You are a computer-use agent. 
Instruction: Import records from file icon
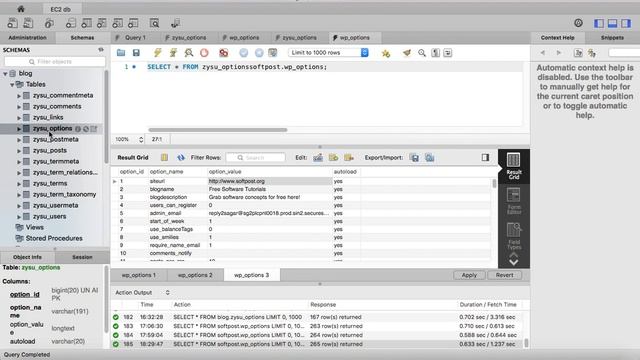(429, 158)
